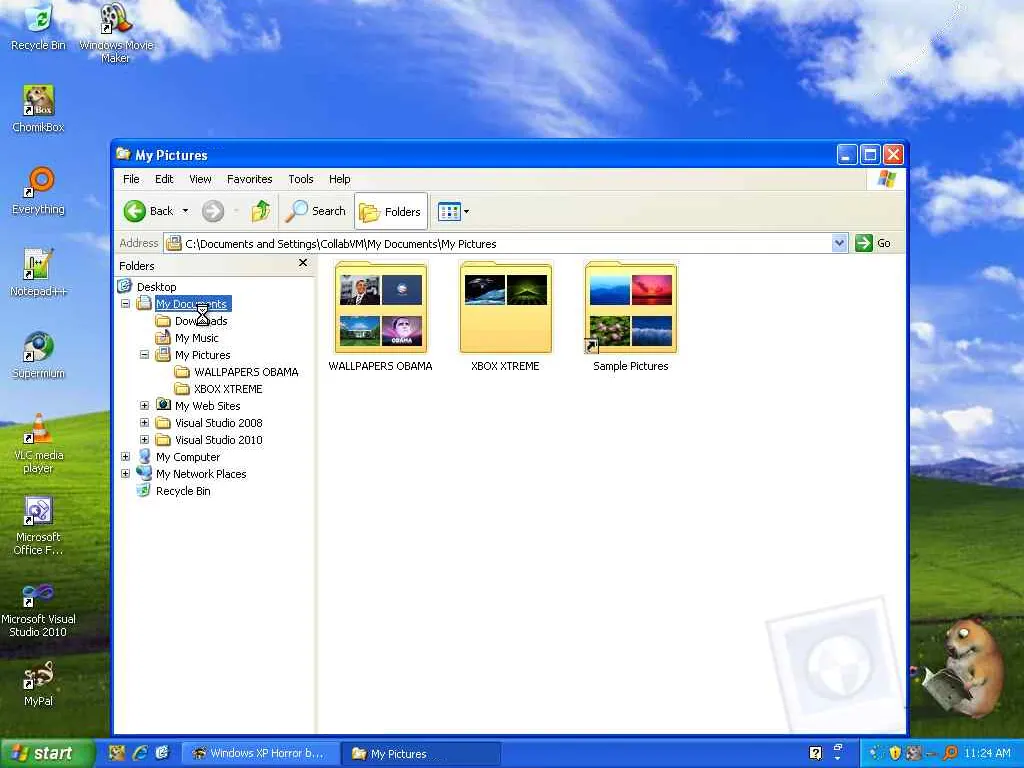Click the address bar path field

[x=498, y=244]
